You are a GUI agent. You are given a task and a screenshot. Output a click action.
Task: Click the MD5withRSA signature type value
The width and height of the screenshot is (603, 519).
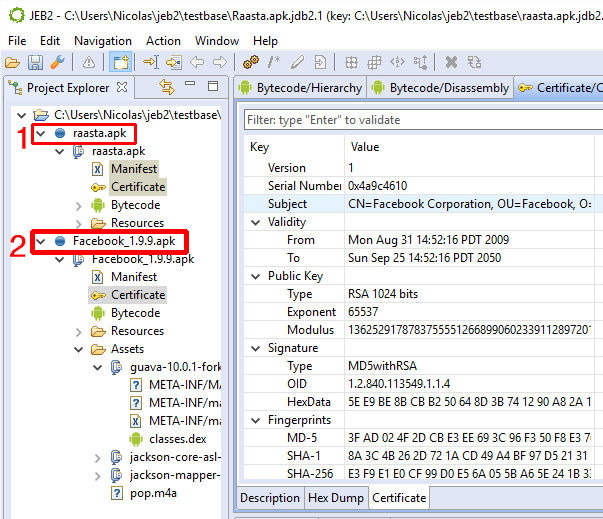382,366
